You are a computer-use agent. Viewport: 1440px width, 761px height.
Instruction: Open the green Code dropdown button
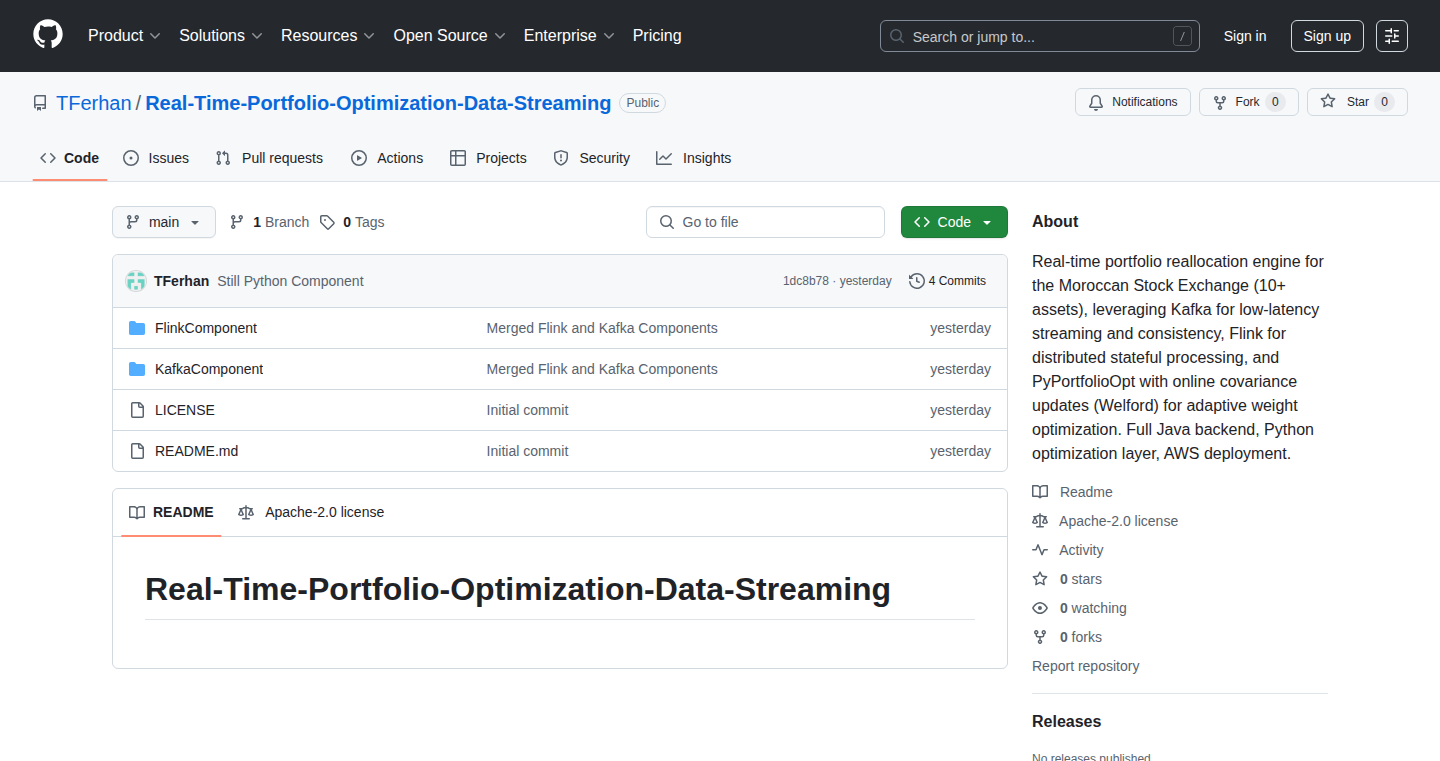click(x=954, y=222)
